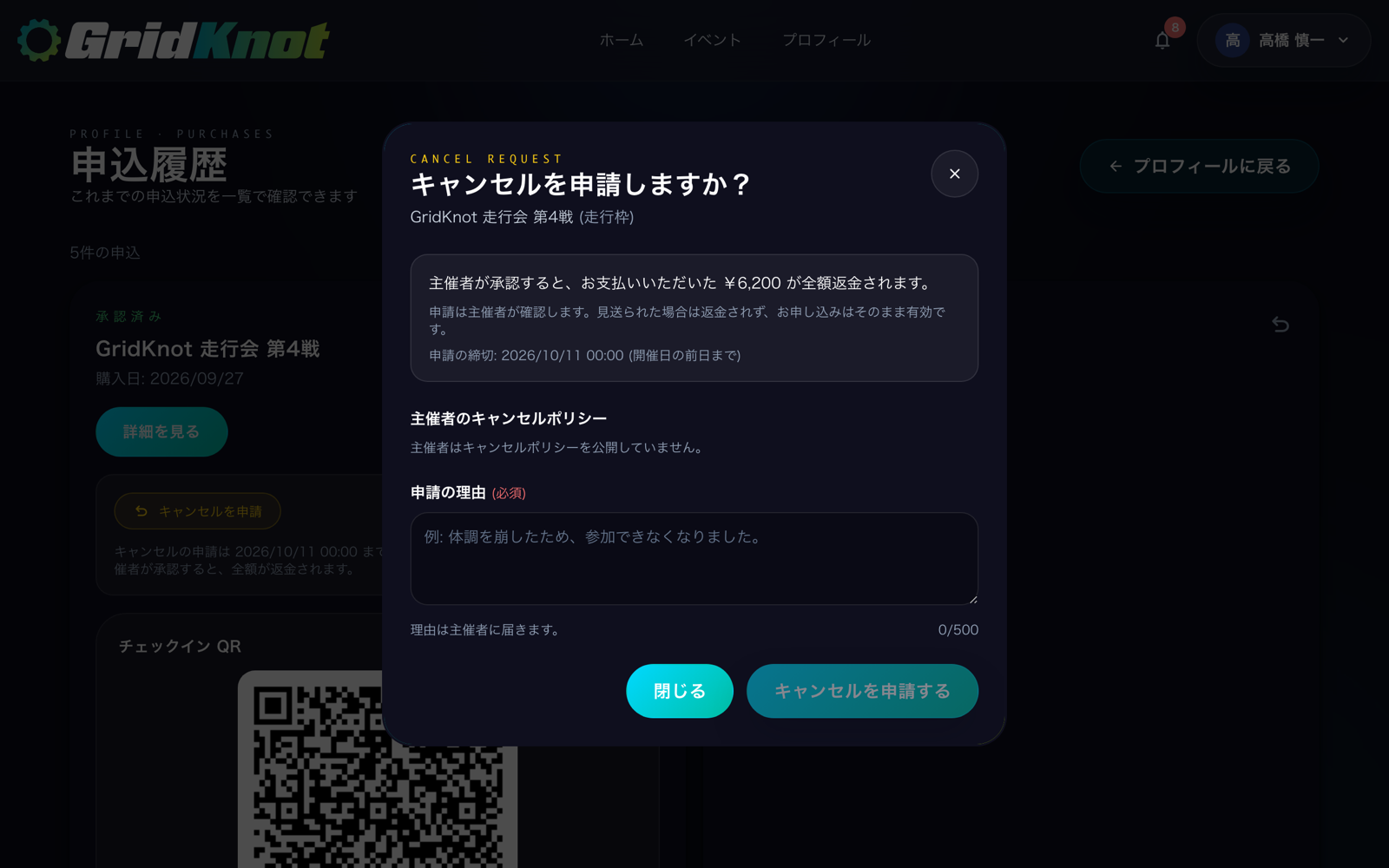The width and height of the screenshot is (1389, 868).
Task: Open the notifications bell
Action: (x=1162, y=40)
